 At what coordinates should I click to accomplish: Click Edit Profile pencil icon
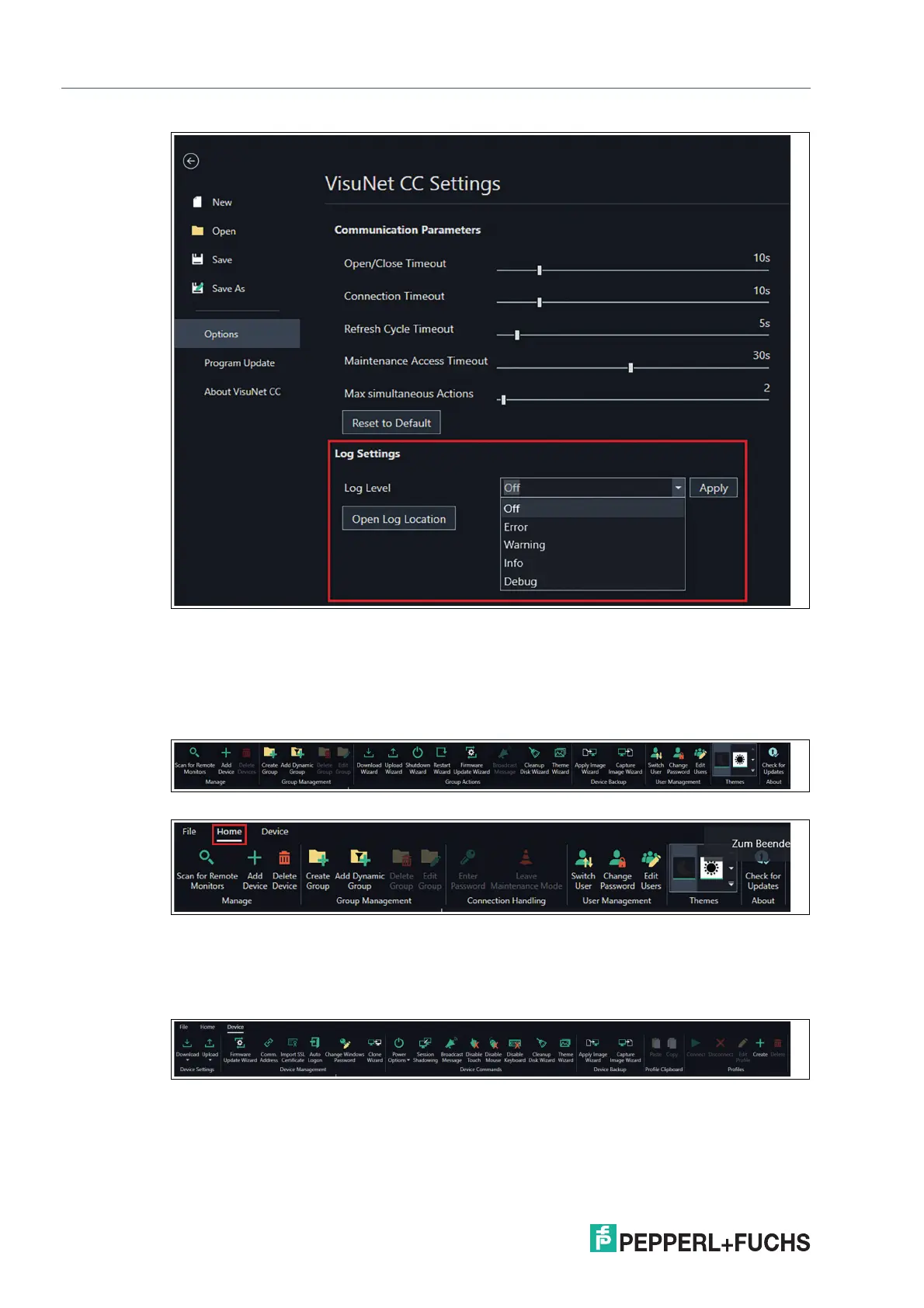(743, 1043)
